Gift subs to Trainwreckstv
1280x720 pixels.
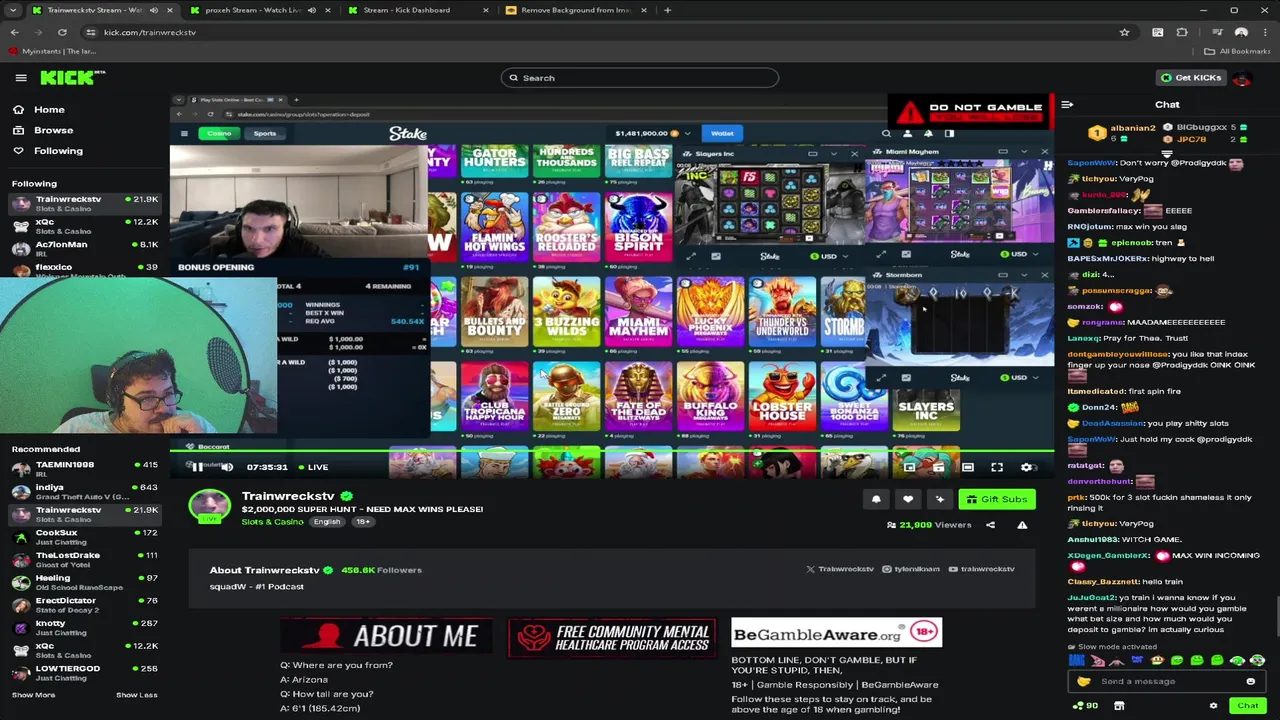point(997,499)
